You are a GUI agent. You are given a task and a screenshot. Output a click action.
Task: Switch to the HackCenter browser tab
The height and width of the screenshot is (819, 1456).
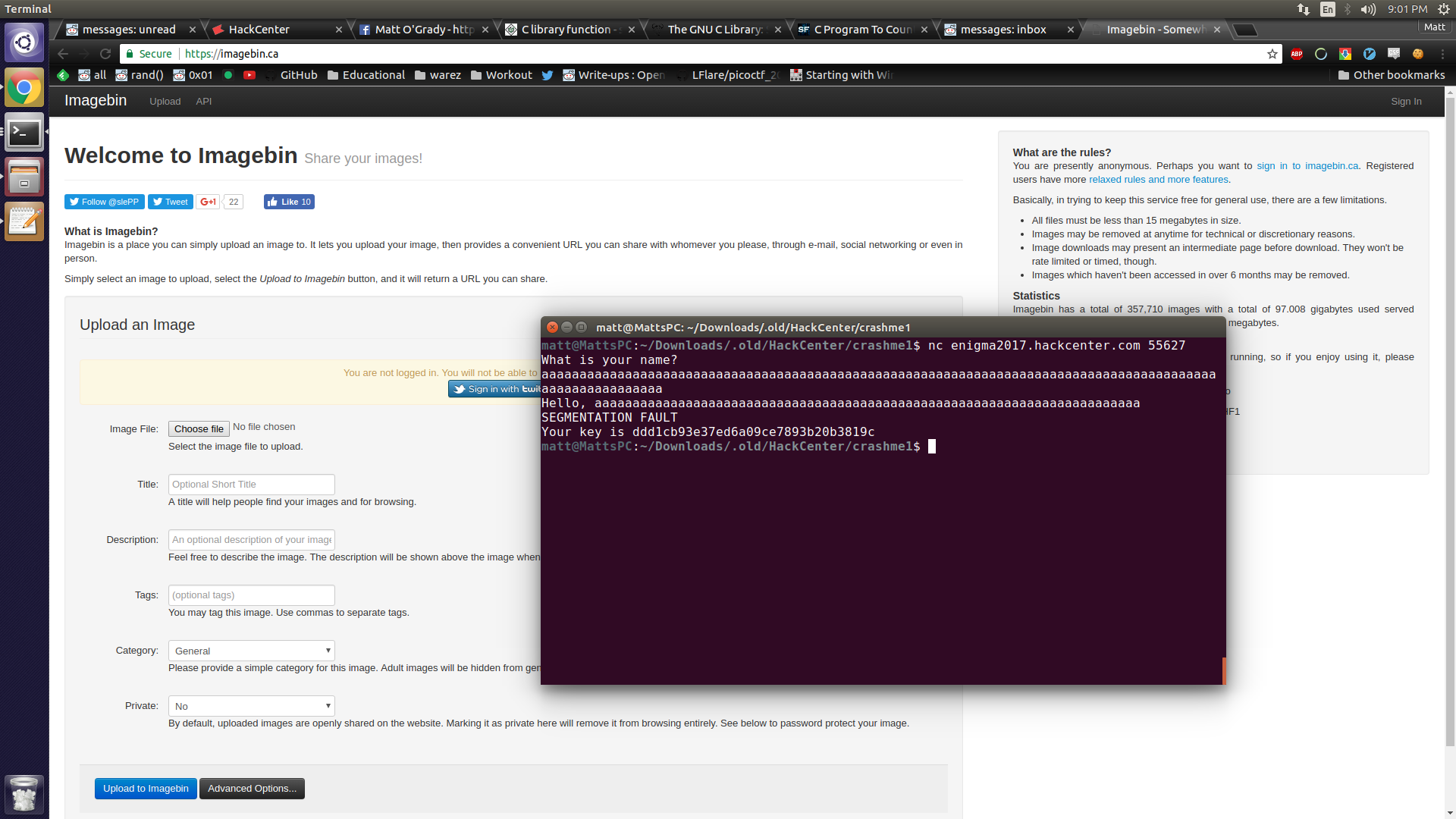(277, 30)
